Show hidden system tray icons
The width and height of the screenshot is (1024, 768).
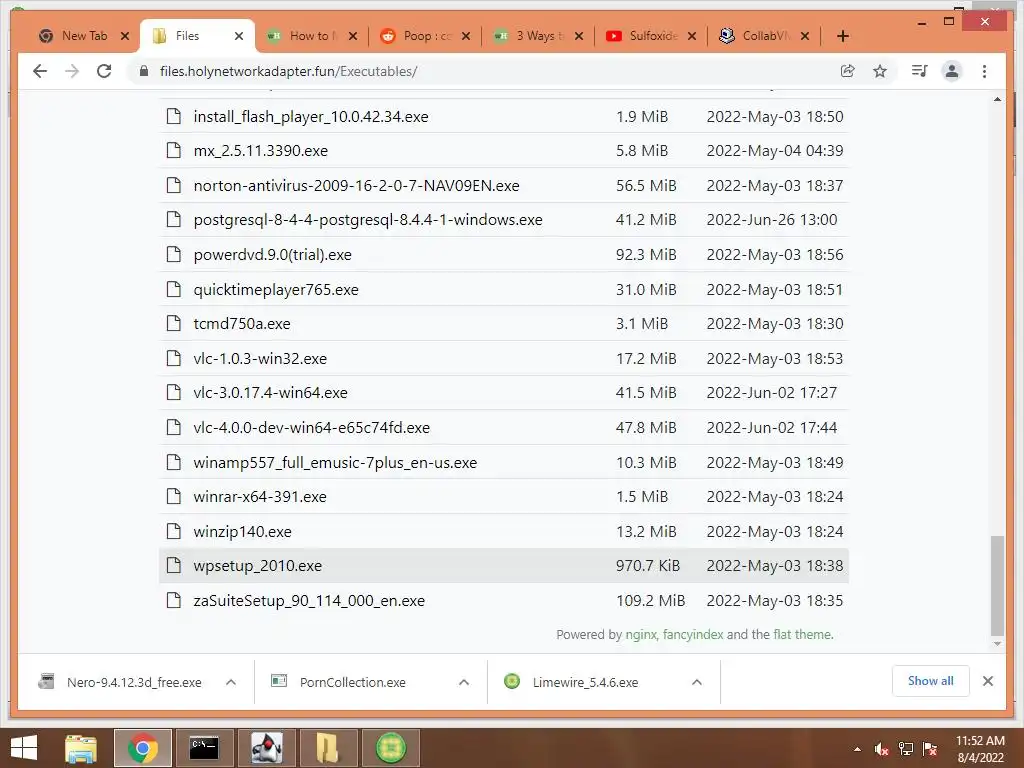pyautogui.click(x=857, y=749)
